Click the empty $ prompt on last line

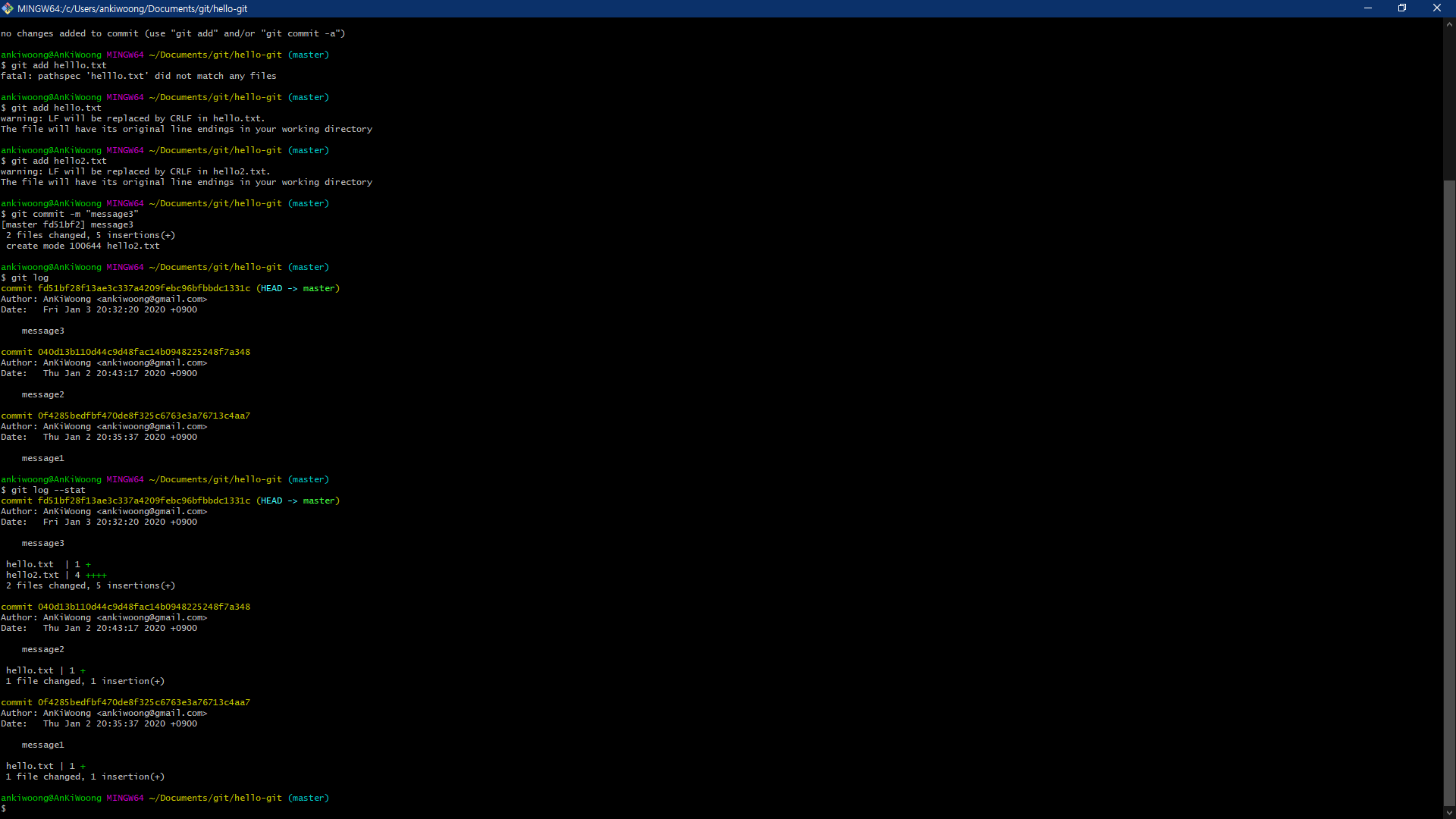(5, 808)
